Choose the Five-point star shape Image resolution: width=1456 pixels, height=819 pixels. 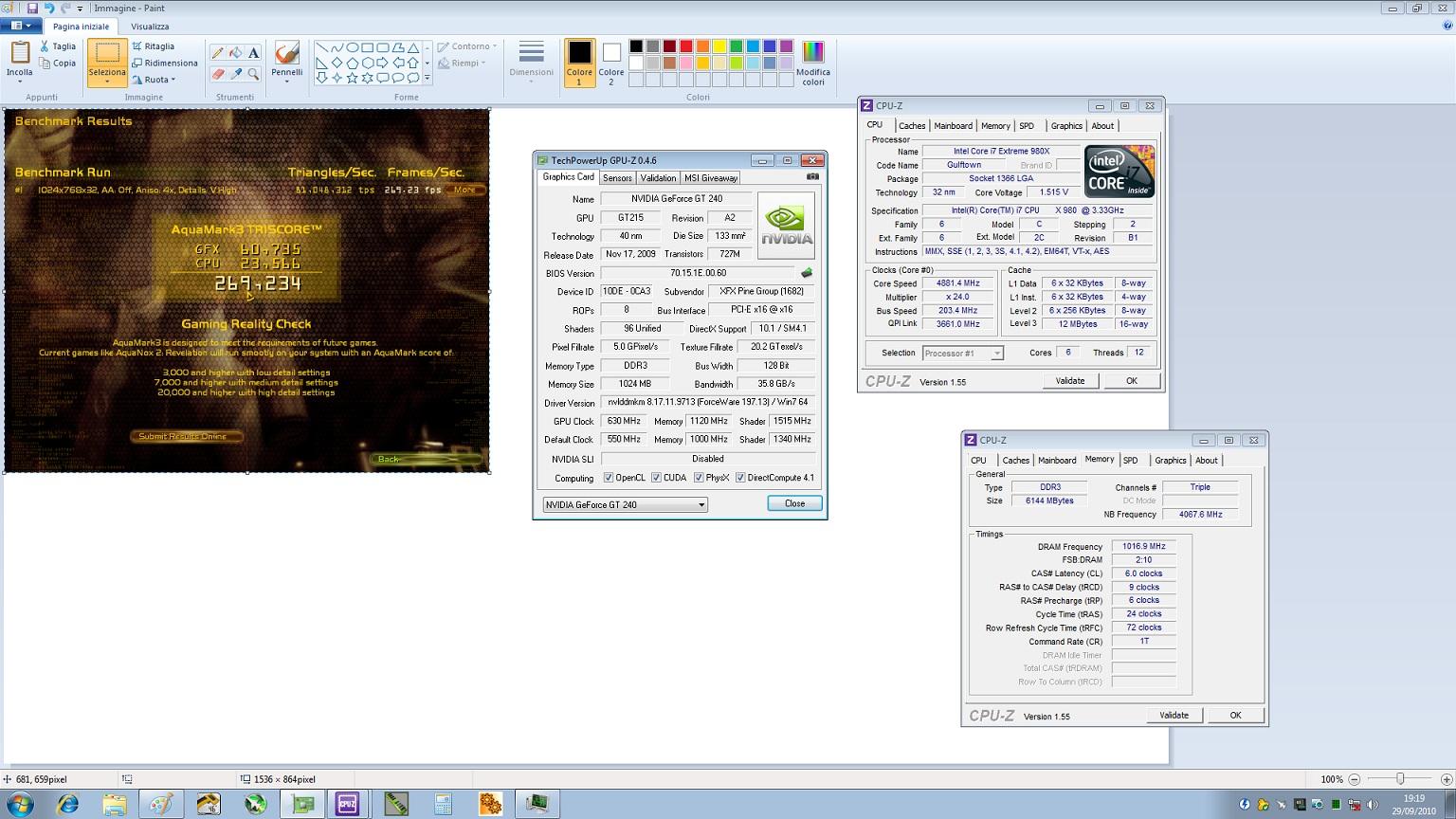tap(353, 78)
